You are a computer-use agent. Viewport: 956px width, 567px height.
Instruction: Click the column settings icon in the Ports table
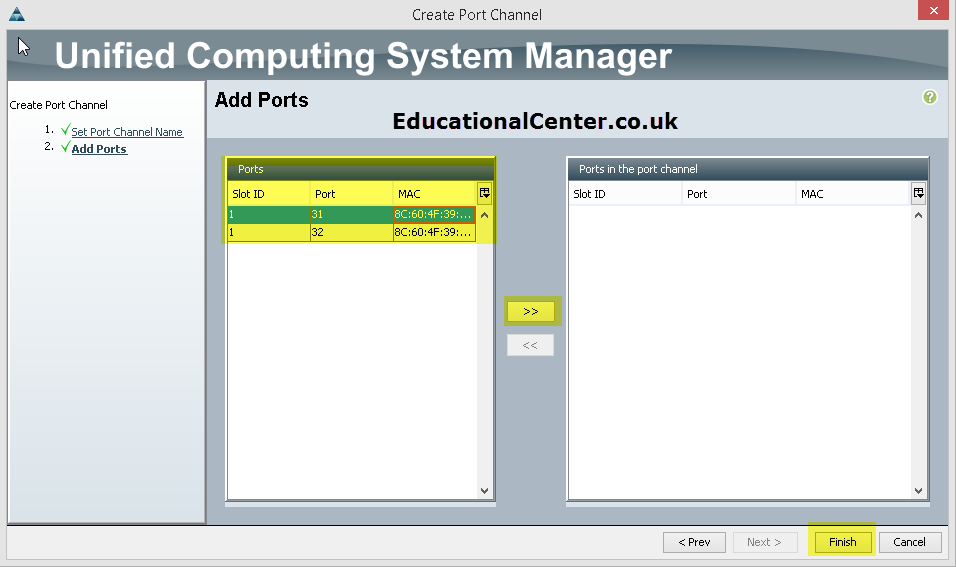point(485,193)
